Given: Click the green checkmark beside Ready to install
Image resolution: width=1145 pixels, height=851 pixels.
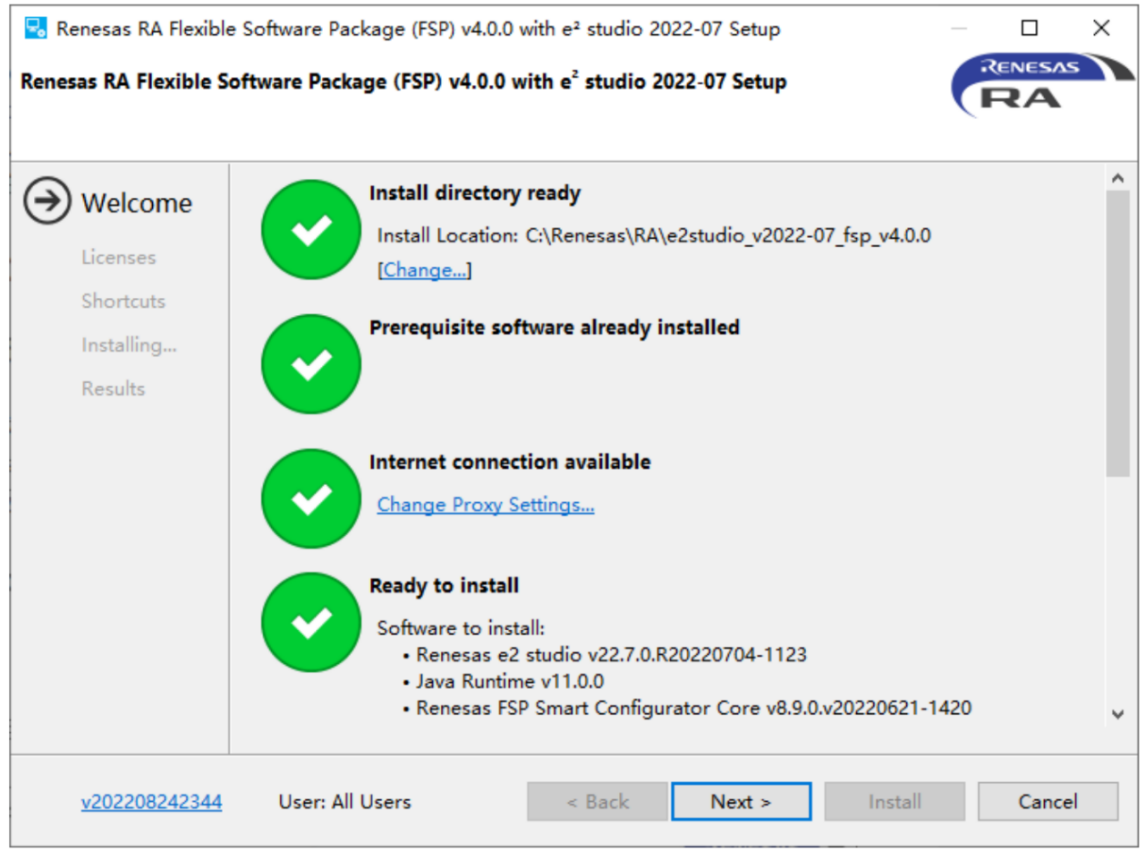Looking at the screenshot, I should [x=311, y=622].
